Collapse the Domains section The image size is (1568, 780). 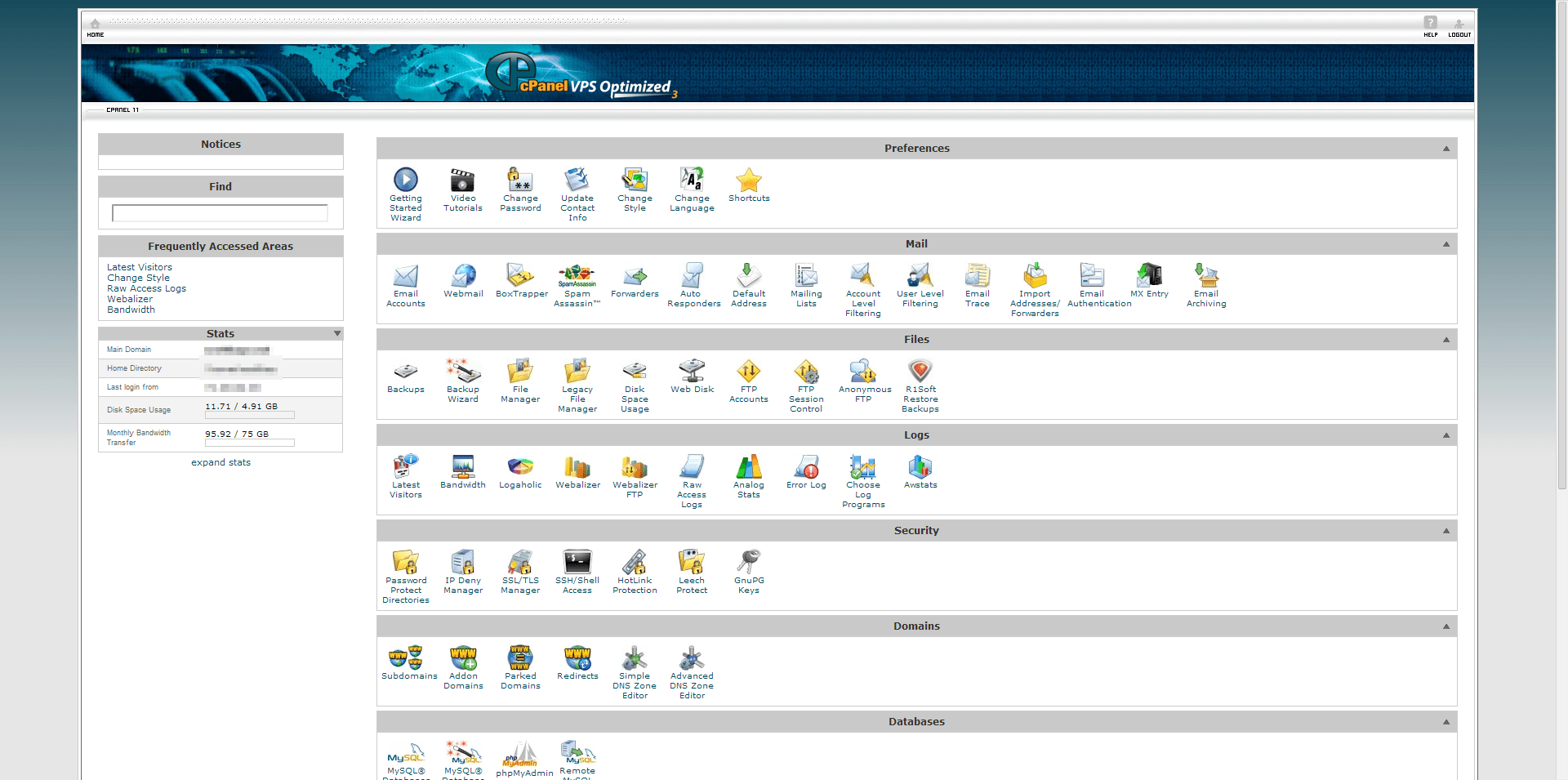1445,626
